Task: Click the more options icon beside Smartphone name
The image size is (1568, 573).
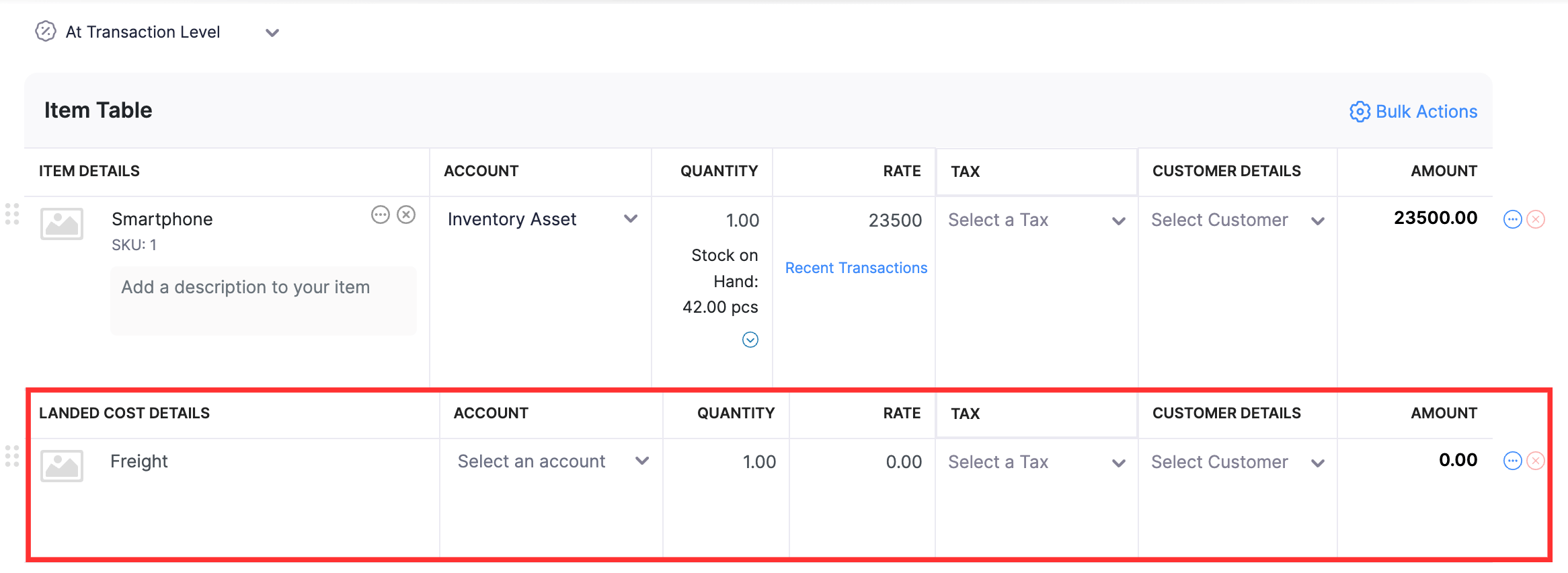Action: 381,215
